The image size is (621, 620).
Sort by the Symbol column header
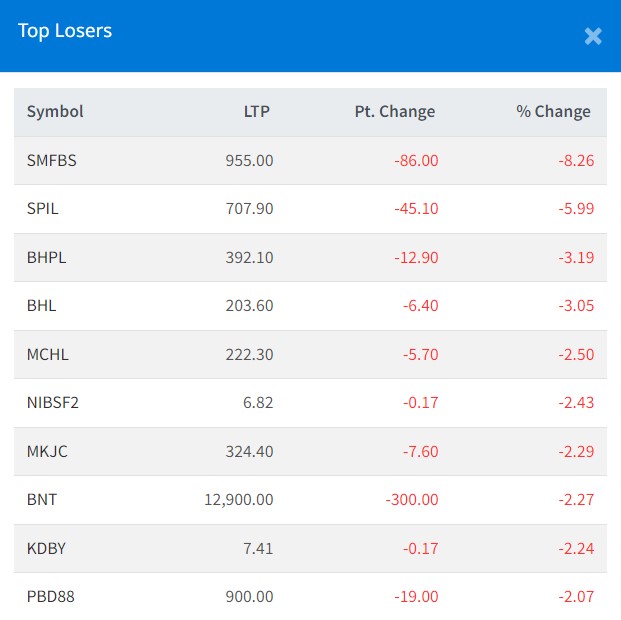[55, 112]
